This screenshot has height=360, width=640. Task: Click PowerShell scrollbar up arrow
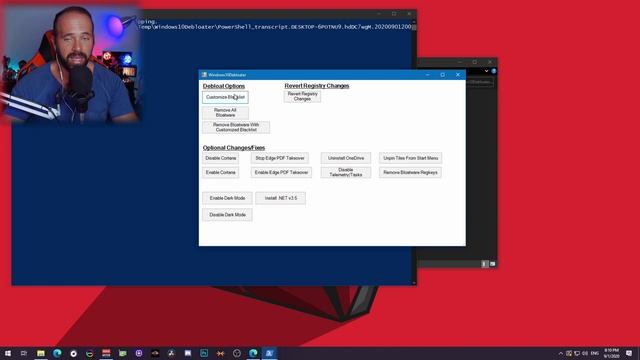click(414, 22)
